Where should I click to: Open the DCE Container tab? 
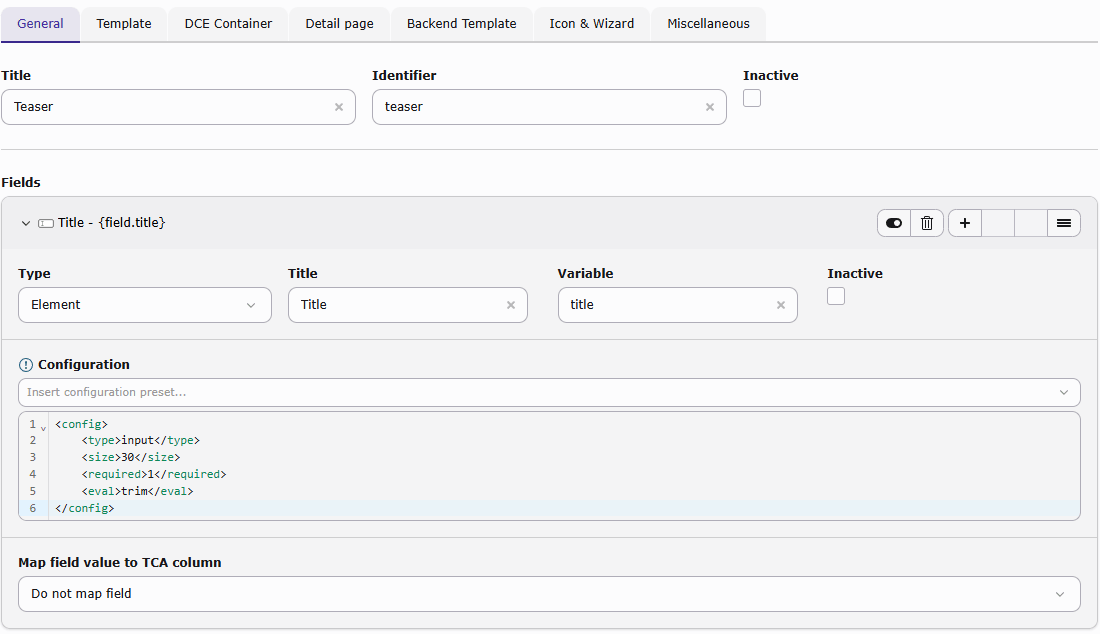point(228,23)
